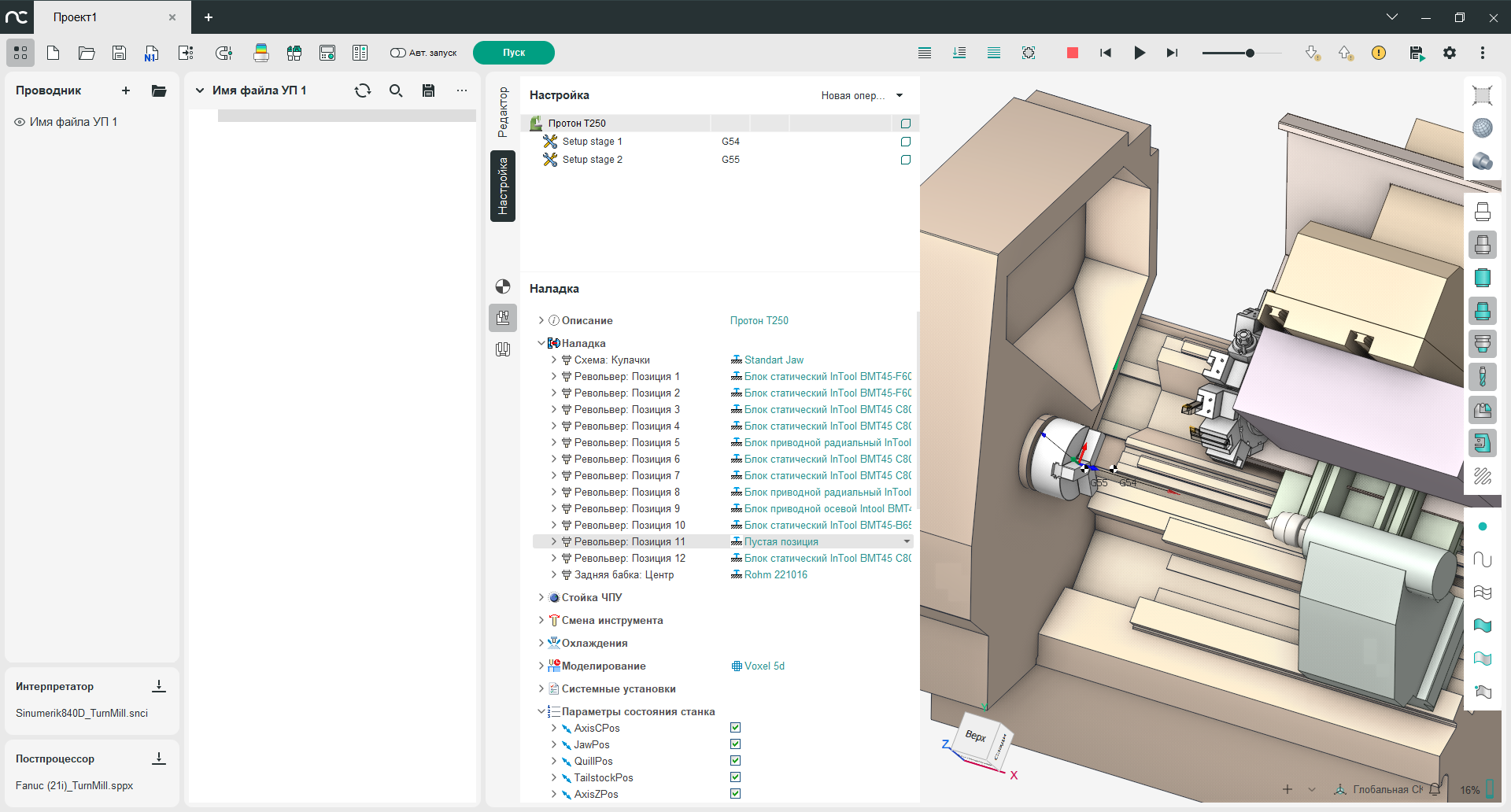Click the red stop simulation button

pyautogui.click(x=1072, y=53)
